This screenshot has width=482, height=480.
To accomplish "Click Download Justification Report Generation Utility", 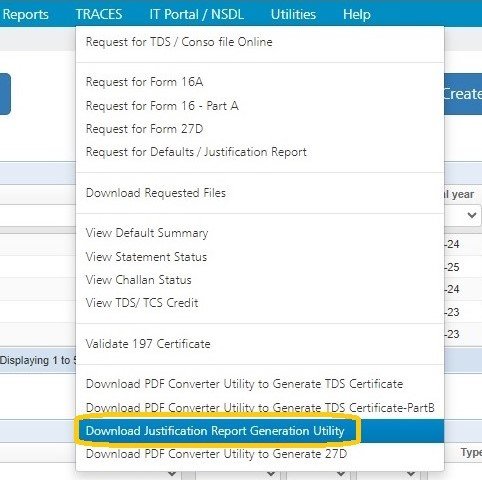I will coord(260,431).
